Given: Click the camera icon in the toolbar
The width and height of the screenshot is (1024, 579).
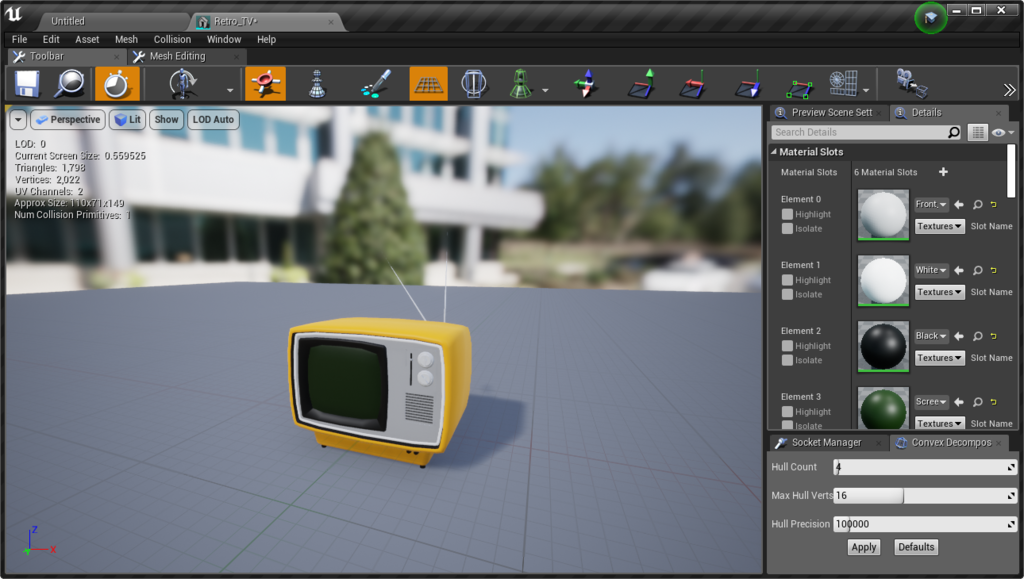Looking at the screenshot, I should click(x=909, y=84).
